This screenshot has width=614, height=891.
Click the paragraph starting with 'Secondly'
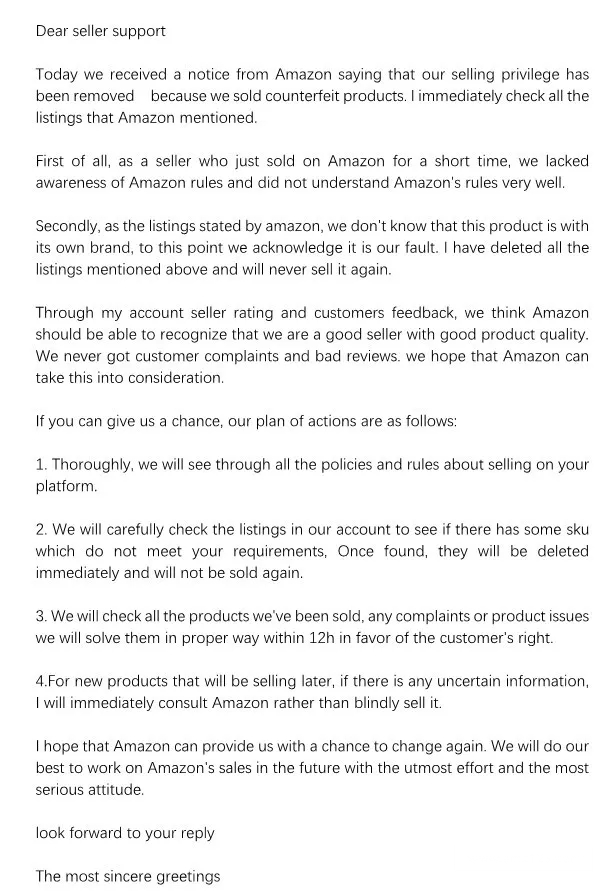(x=312, y=247)
